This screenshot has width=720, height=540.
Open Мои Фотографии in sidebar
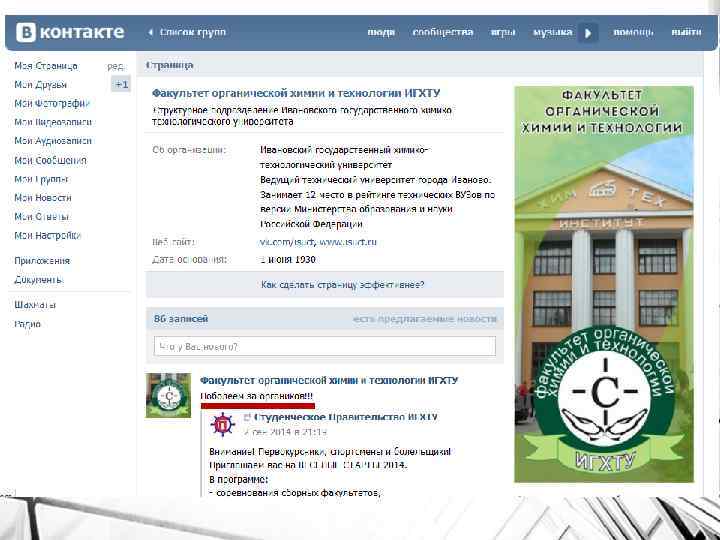52,103
